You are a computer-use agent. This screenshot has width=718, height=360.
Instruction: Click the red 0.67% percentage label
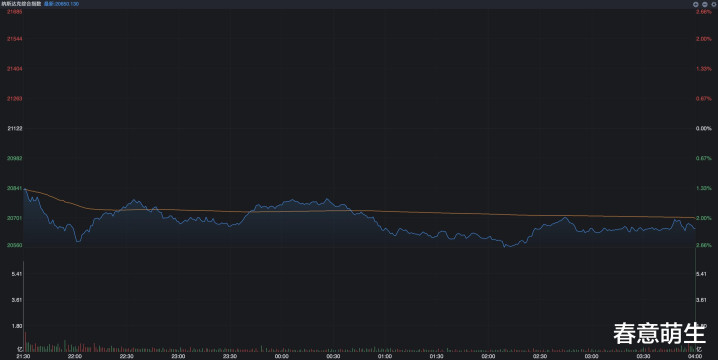click(704, 98)
